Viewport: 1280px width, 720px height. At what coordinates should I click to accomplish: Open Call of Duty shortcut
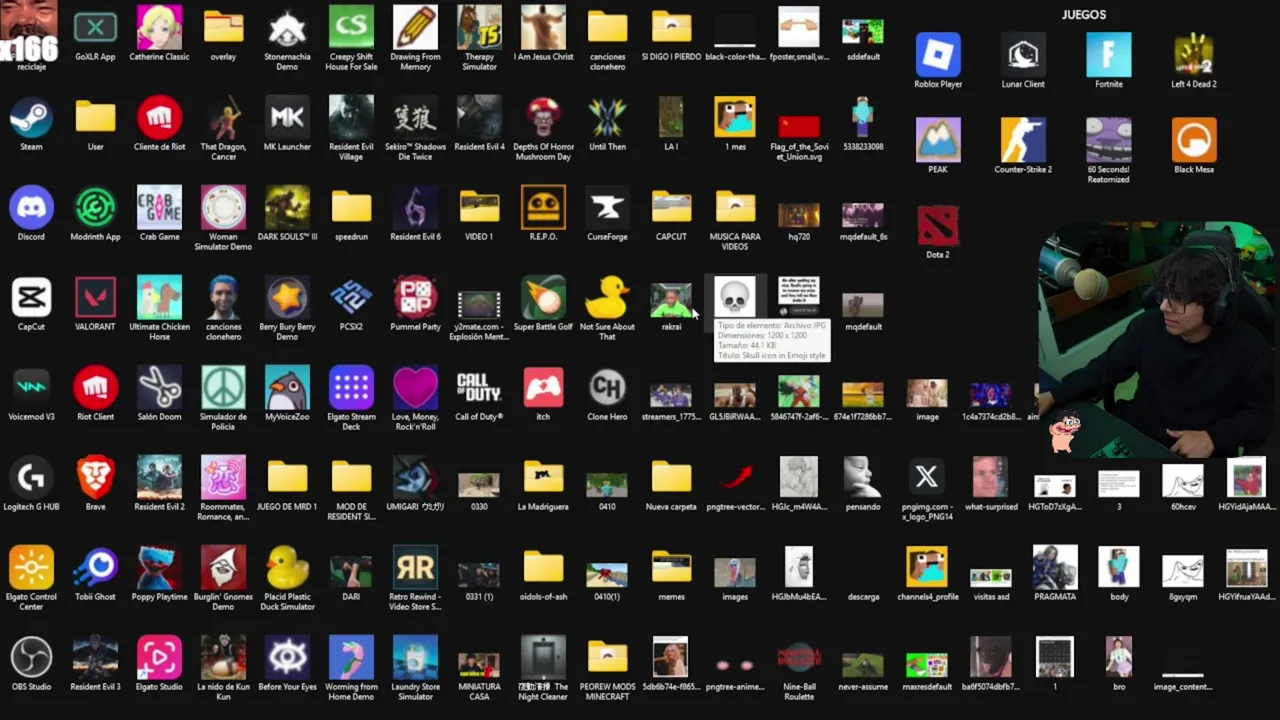point(479,388)
